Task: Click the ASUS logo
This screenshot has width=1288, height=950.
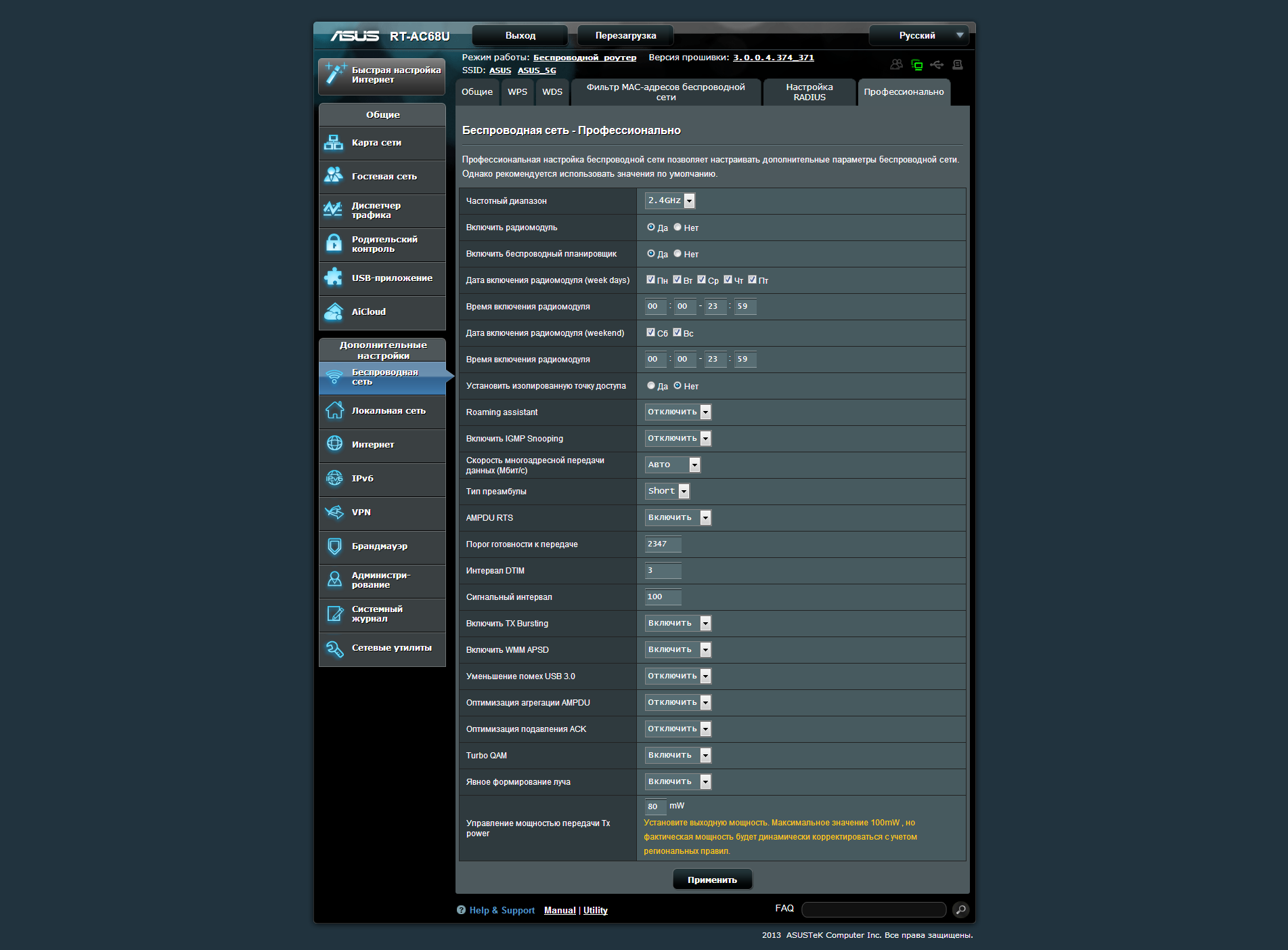Action: click(x=355, y=36)
